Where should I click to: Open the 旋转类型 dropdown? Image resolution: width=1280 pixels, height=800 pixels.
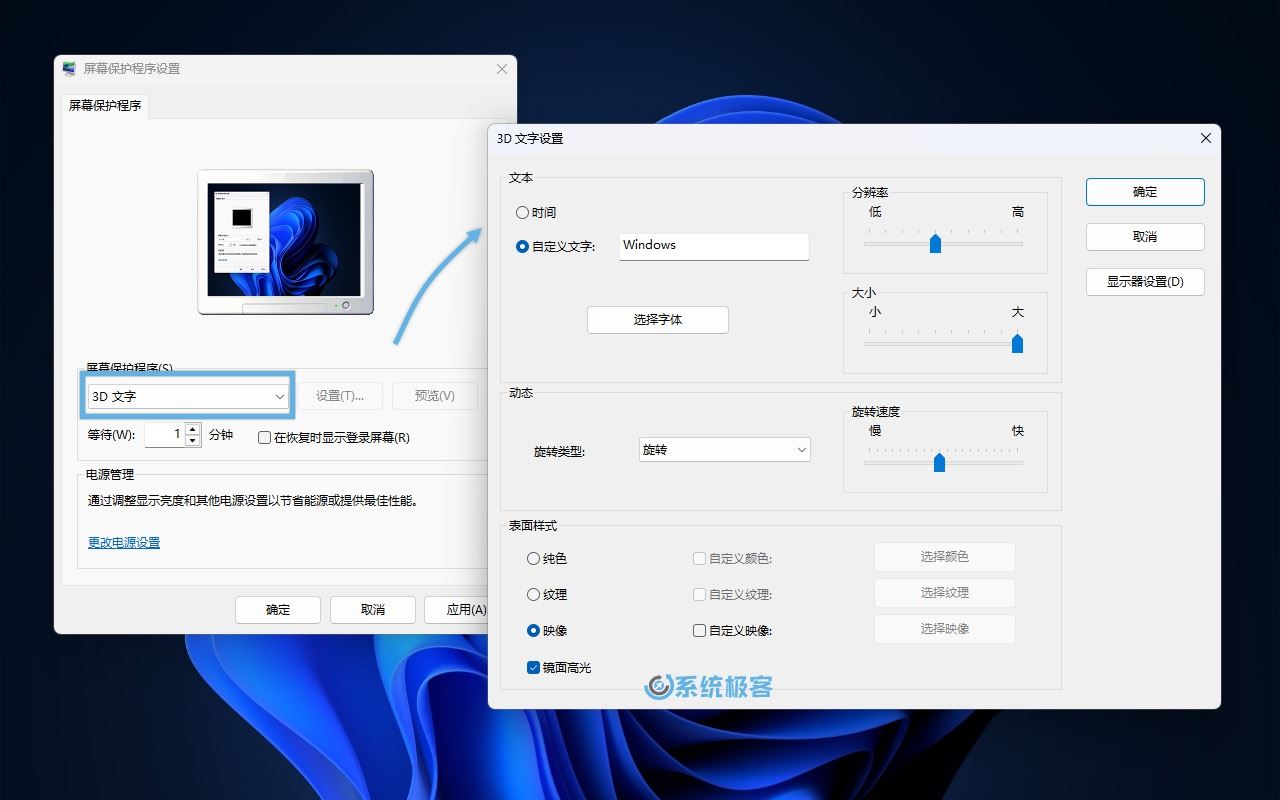click(x=723, y=449)
